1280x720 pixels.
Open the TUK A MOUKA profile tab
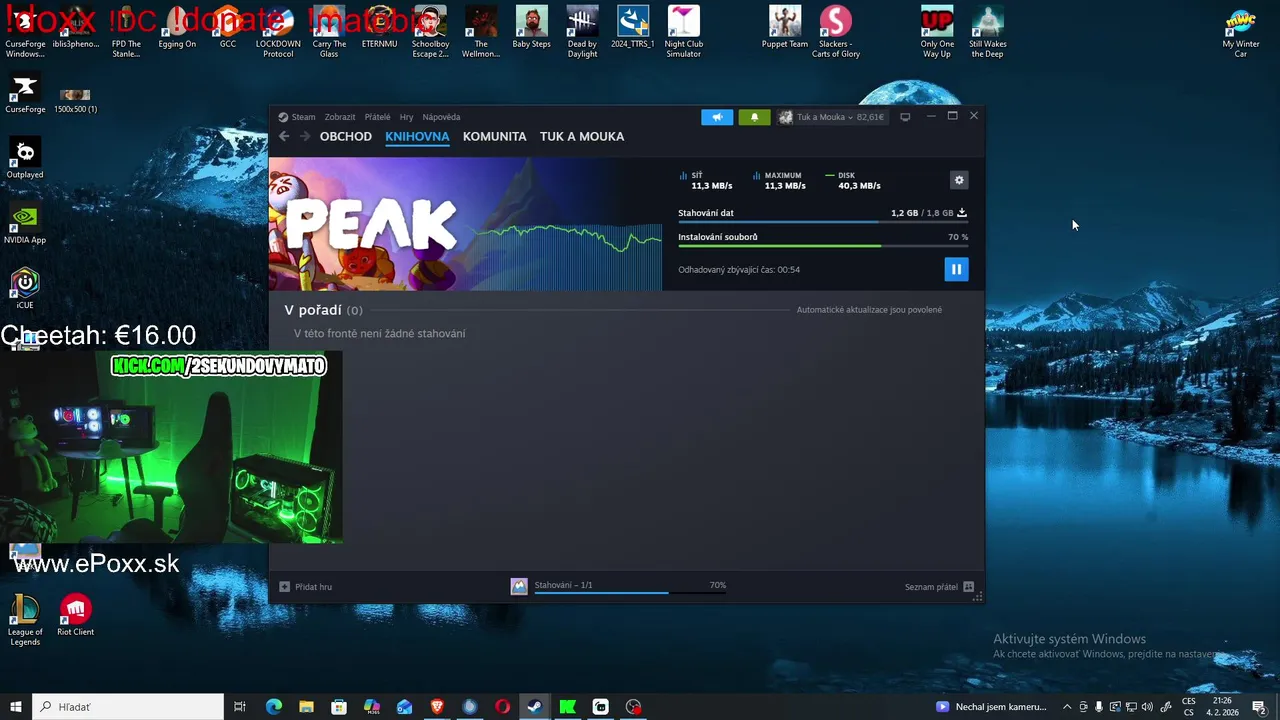pos(582,136)
